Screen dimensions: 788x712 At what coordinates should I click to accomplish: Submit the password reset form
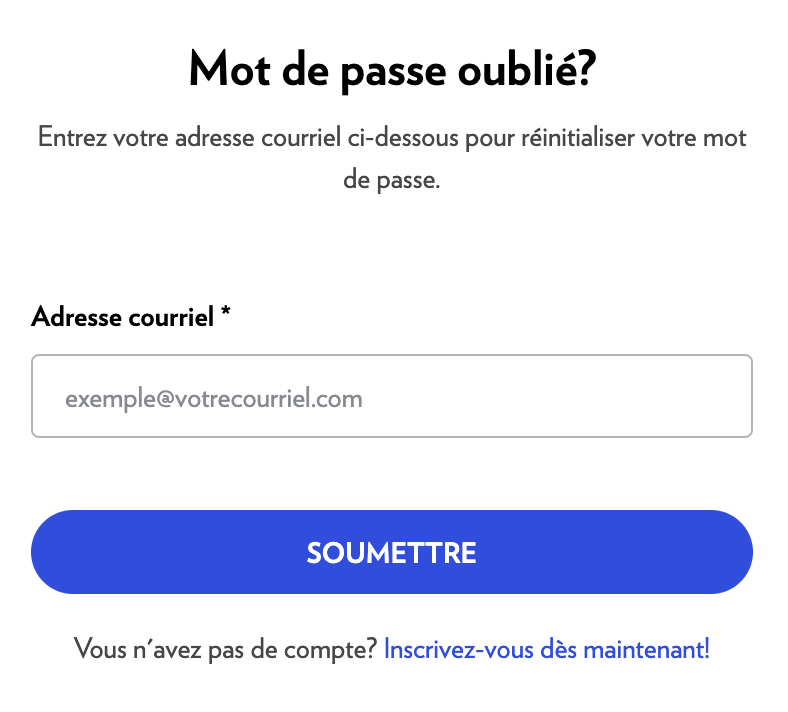coord(391,552)
